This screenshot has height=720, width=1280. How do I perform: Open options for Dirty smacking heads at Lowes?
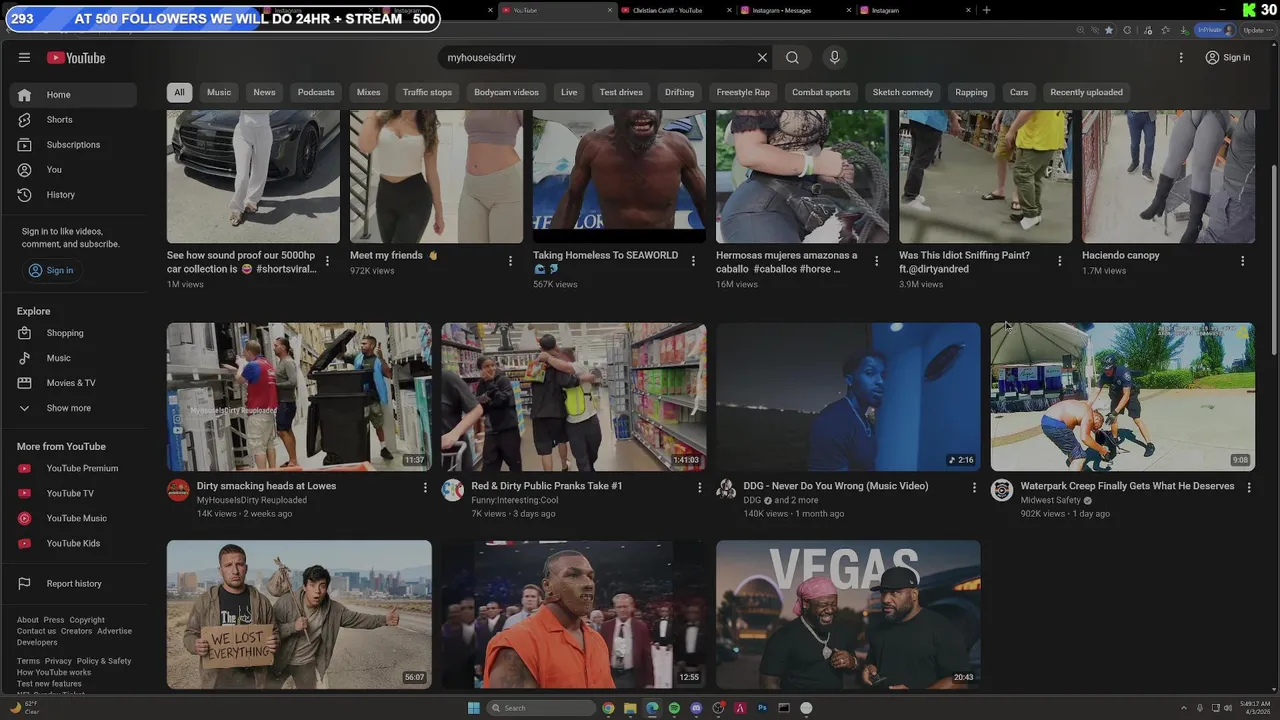(425, 487)
